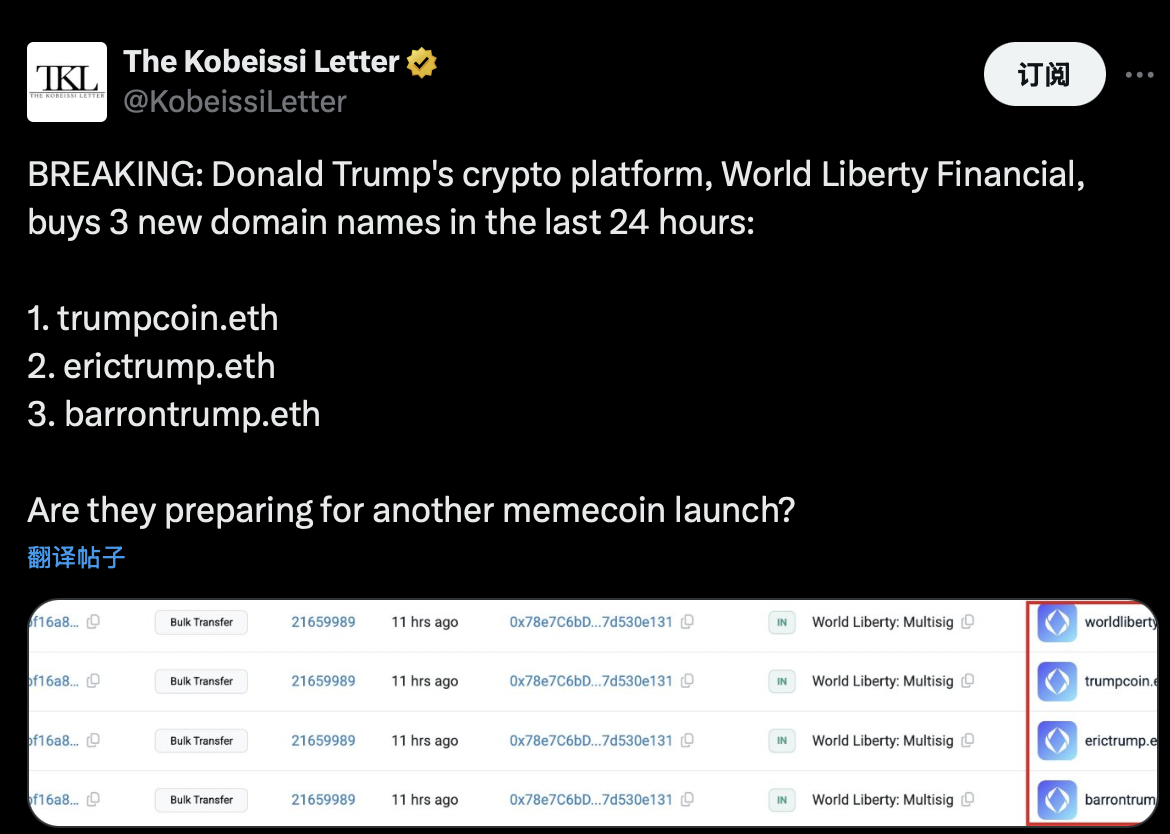Click the TKL profile avatar
Image resolution: width=1170 pixels, height=834 pixels.
67,82
